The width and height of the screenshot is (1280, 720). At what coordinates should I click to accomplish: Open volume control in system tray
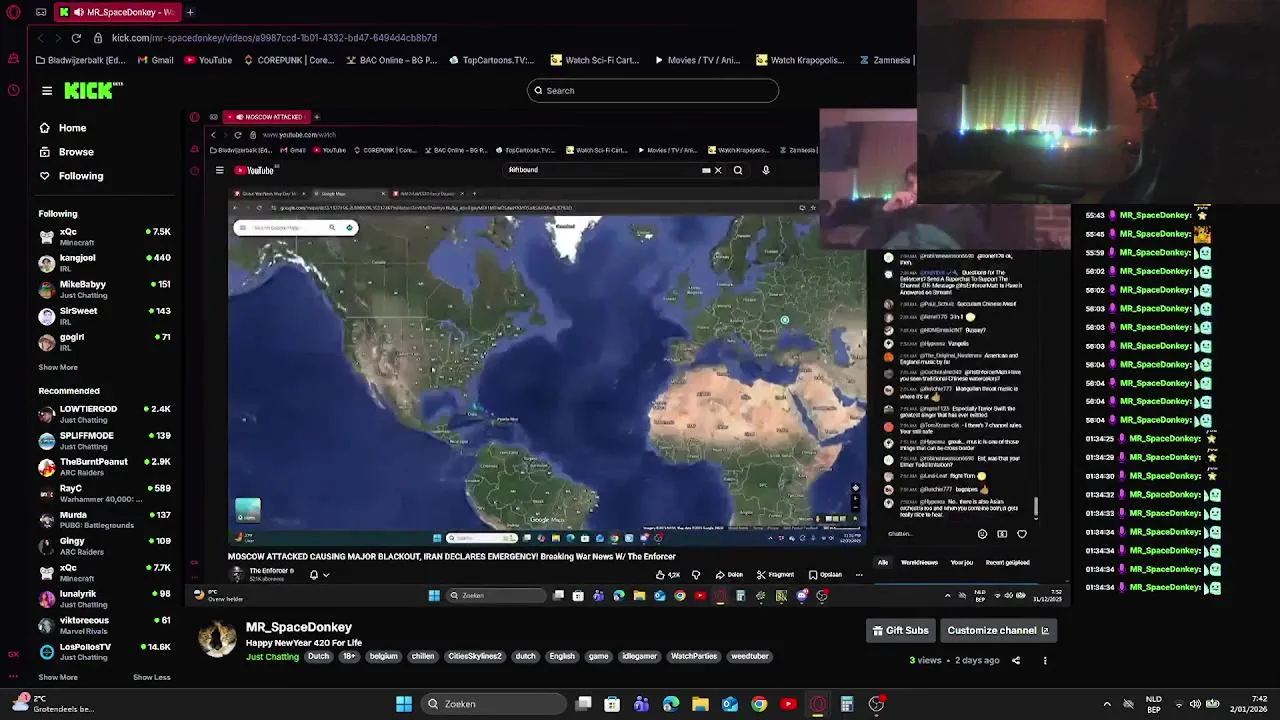(1195, 704)
